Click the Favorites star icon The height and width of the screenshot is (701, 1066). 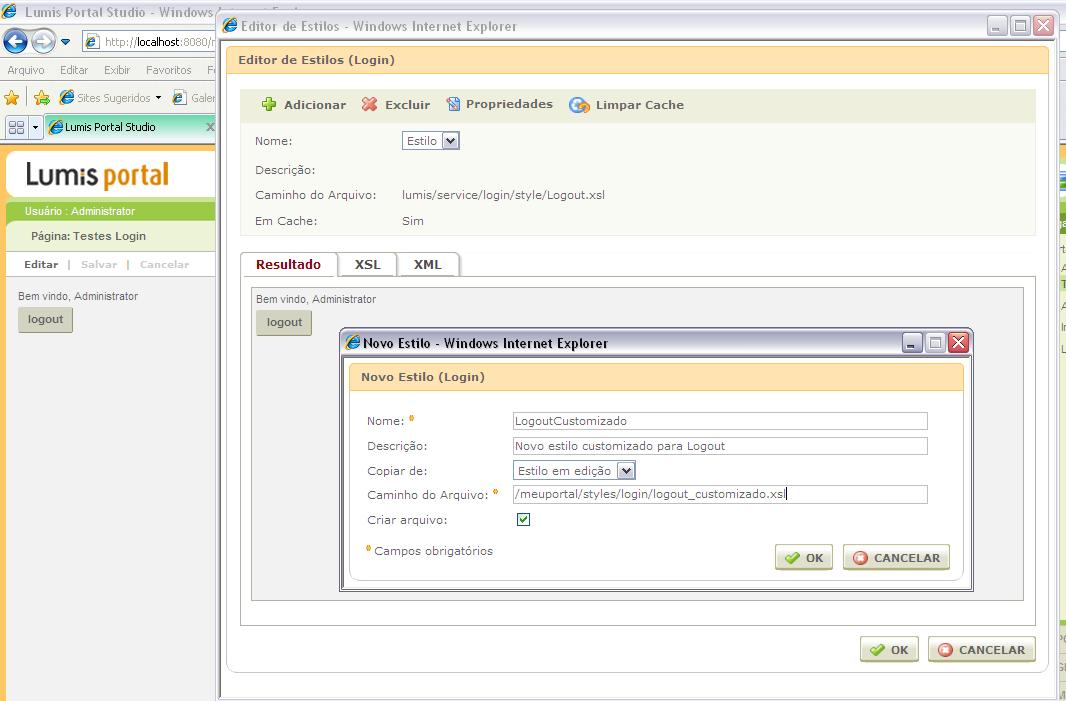12,98
